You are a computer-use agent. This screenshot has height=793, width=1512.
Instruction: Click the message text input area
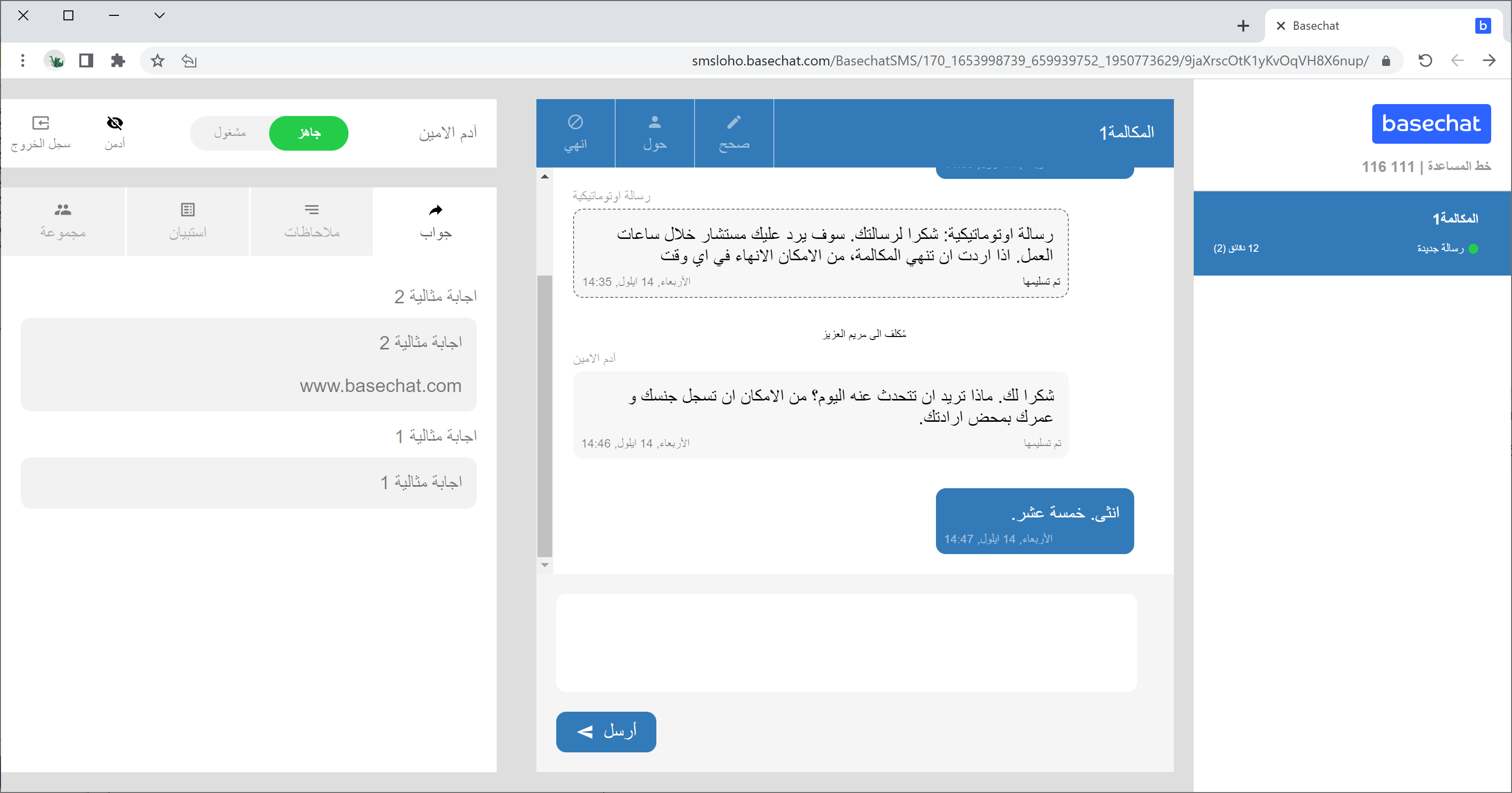(x=846, y=642)
